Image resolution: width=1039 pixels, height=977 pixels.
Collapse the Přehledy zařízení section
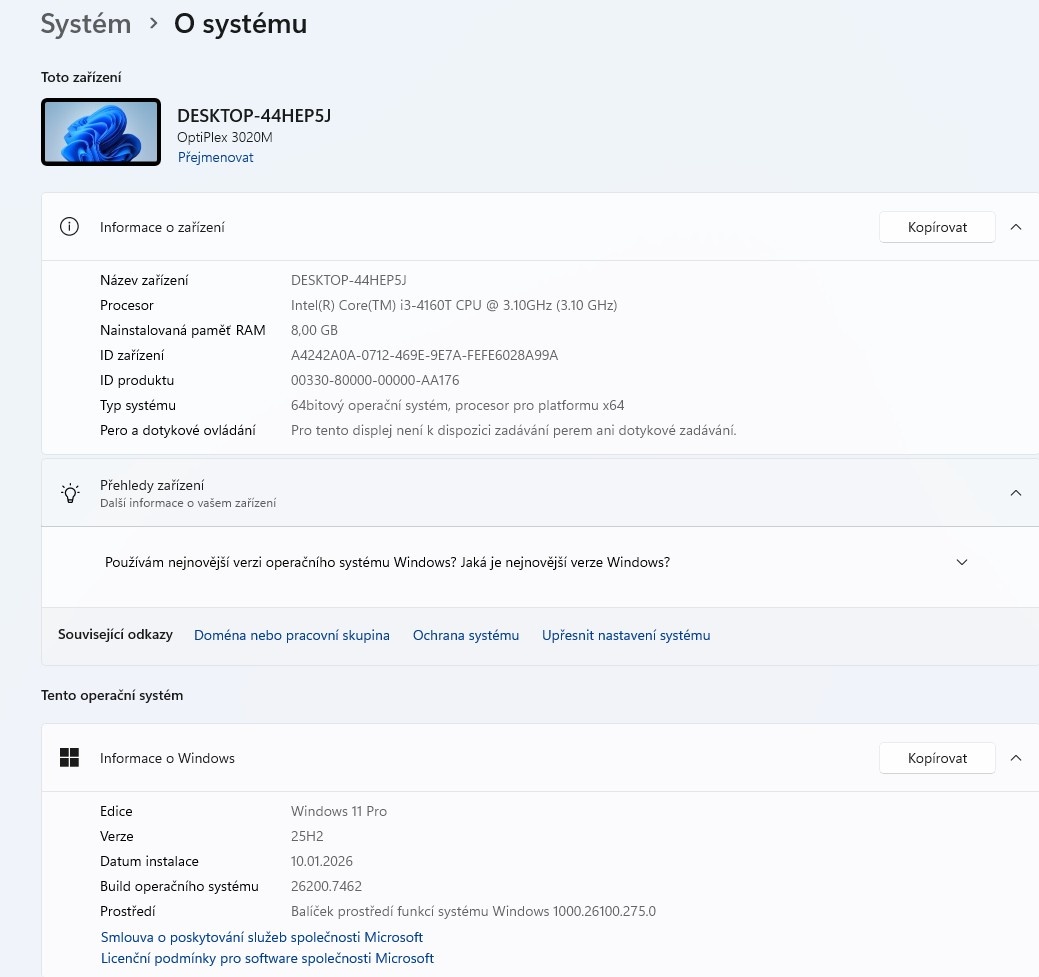[1016, 492]
